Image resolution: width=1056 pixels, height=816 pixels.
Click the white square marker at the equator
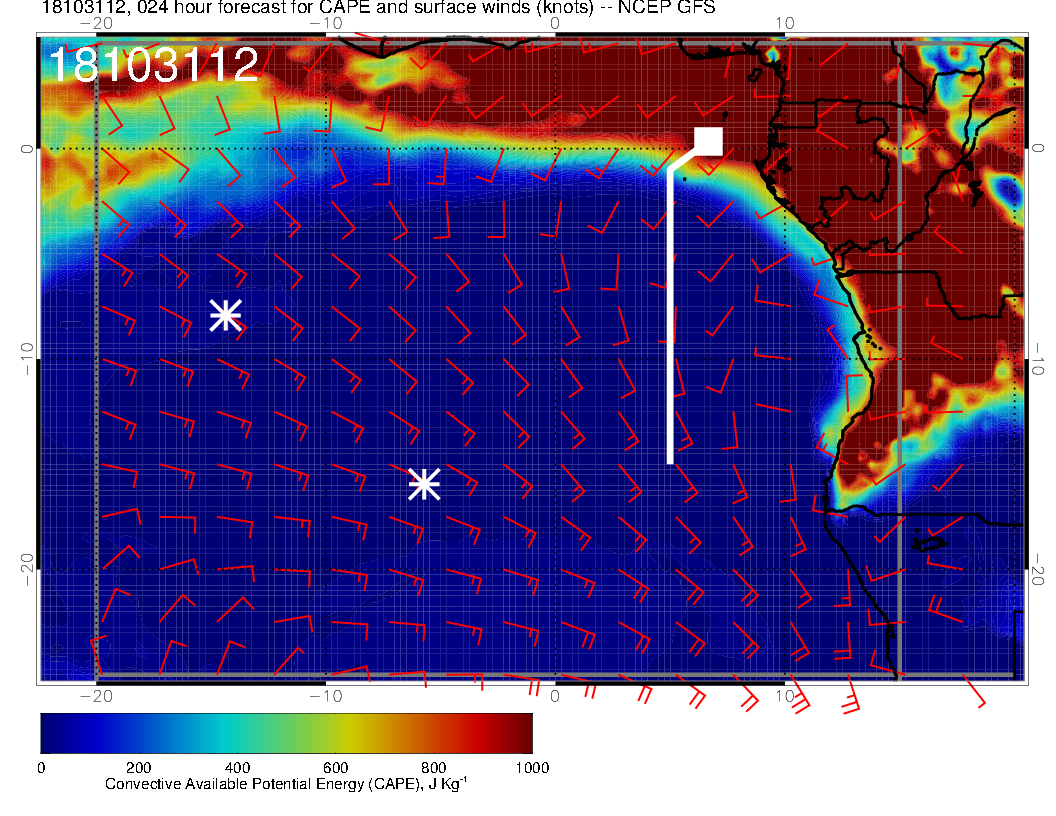click(708, 141)
